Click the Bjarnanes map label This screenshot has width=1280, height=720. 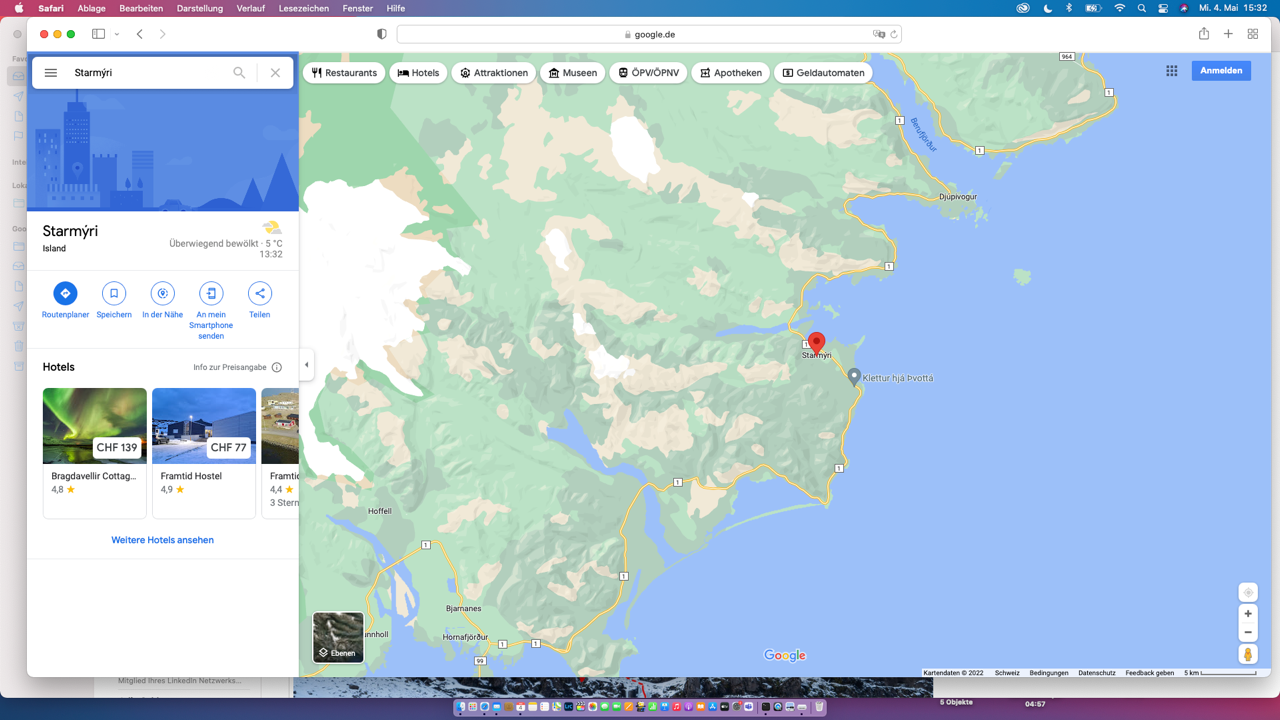click(463, 608)
